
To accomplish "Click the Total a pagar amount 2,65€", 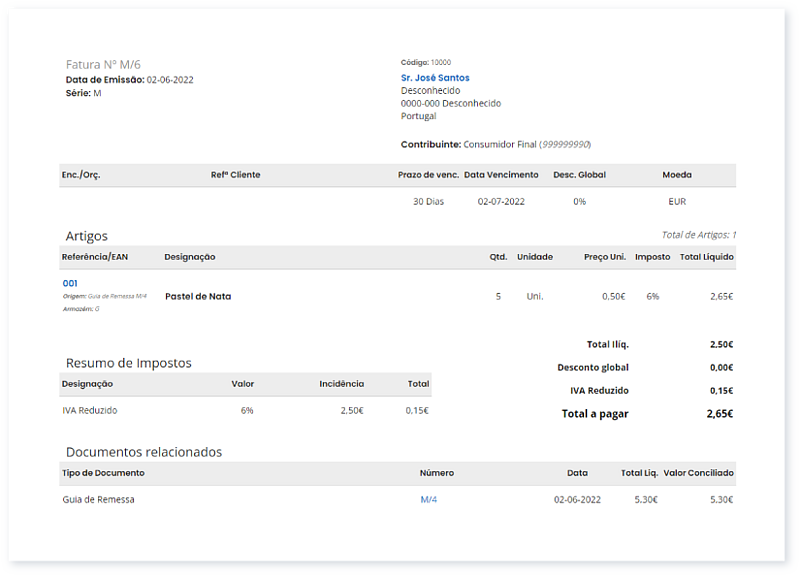I will pos(719,413).
